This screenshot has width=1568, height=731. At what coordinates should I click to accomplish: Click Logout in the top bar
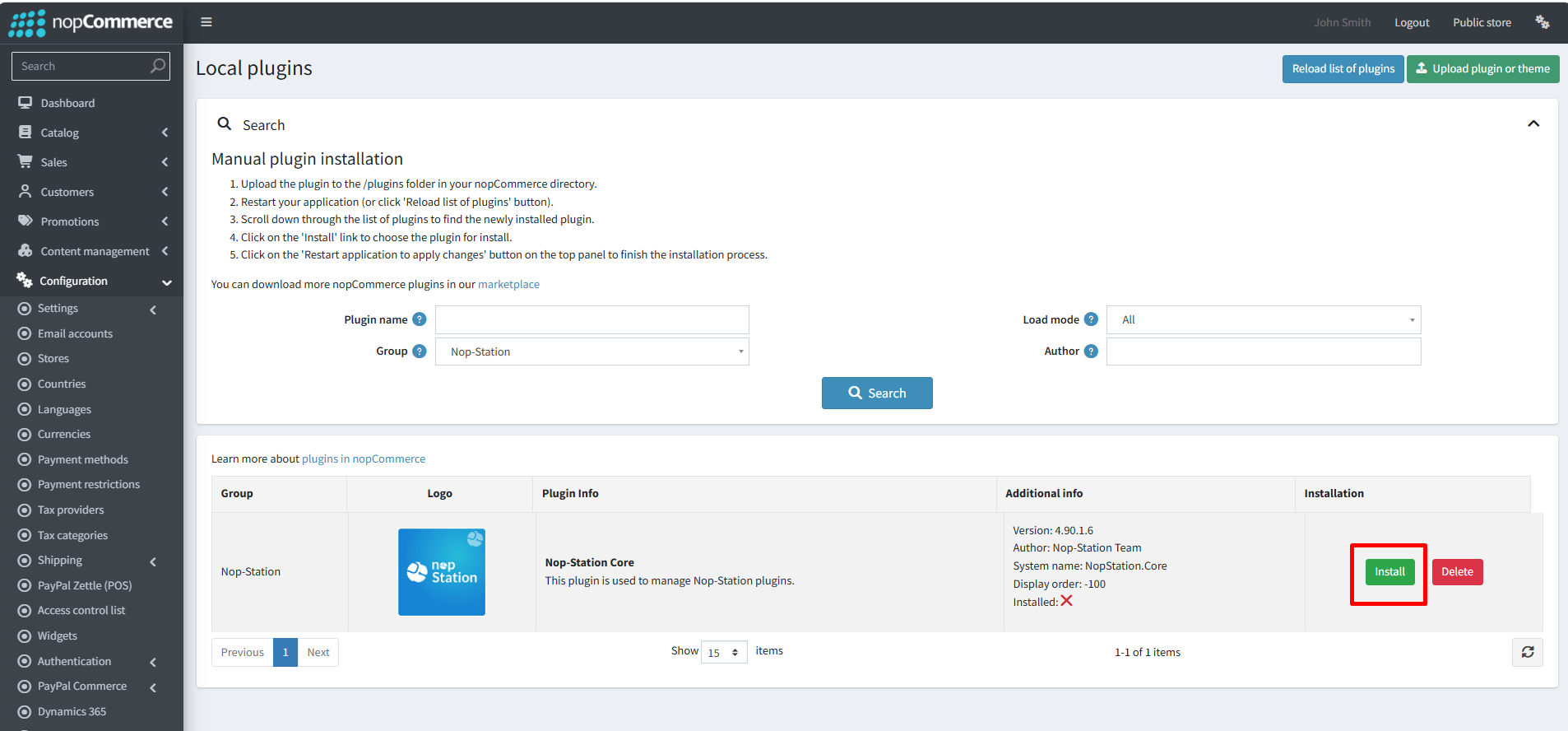[1412, 22]
